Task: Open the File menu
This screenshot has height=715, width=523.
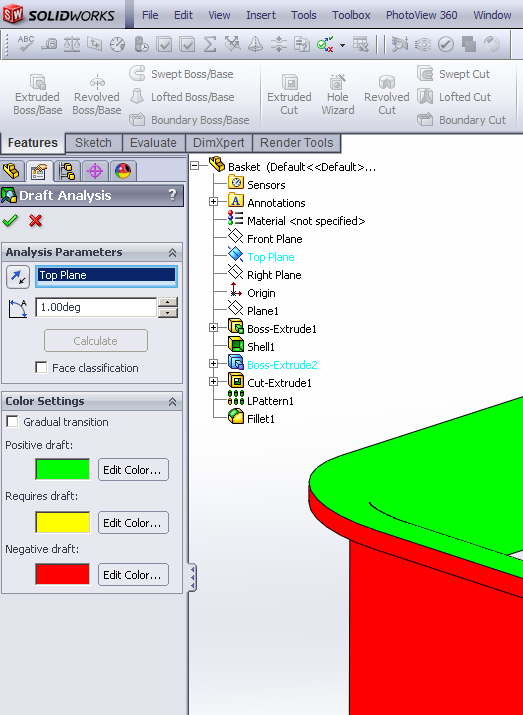Action: pos(150,15)
